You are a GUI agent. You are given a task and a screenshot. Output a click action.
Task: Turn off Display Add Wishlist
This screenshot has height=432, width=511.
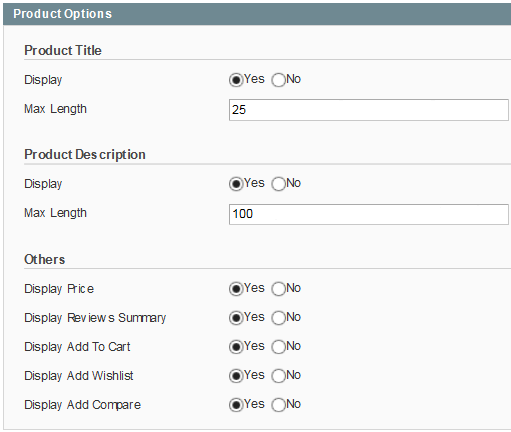point(278,376)
